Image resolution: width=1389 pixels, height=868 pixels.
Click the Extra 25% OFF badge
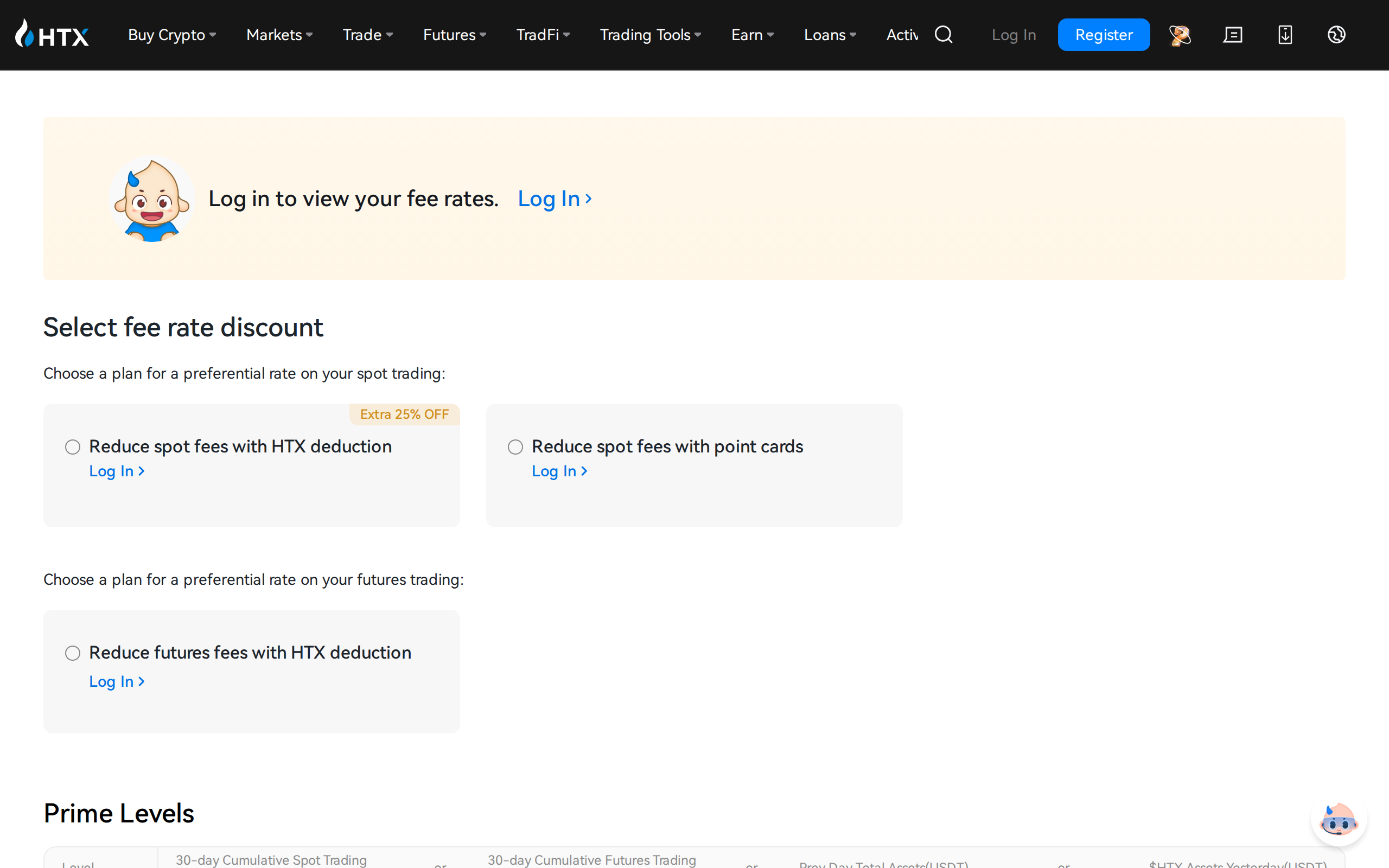[405, 414]
